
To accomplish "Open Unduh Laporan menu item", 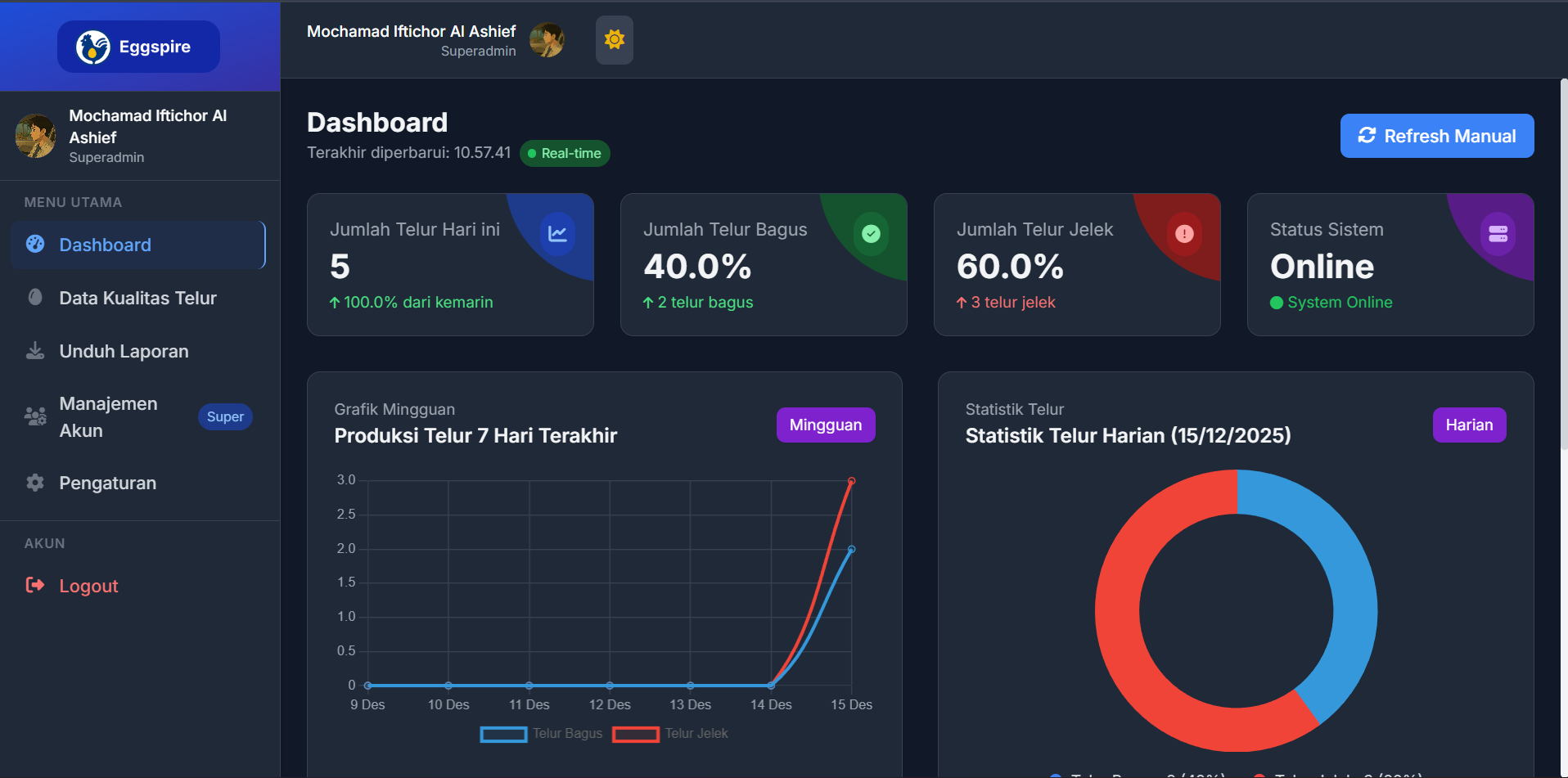I will (138, 351).
